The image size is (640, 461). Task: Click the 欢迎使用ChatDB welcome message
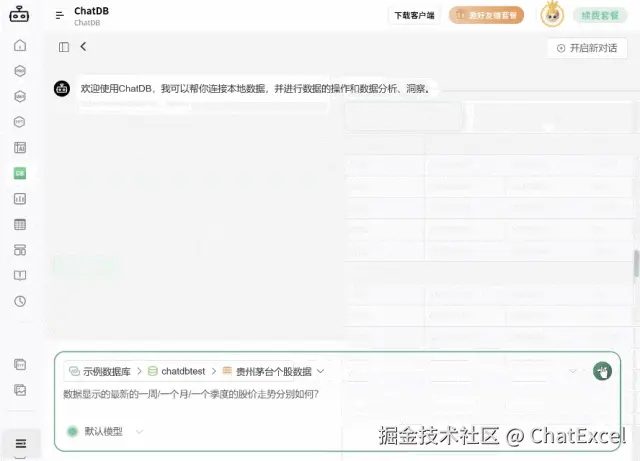click(x=256, y=89)
